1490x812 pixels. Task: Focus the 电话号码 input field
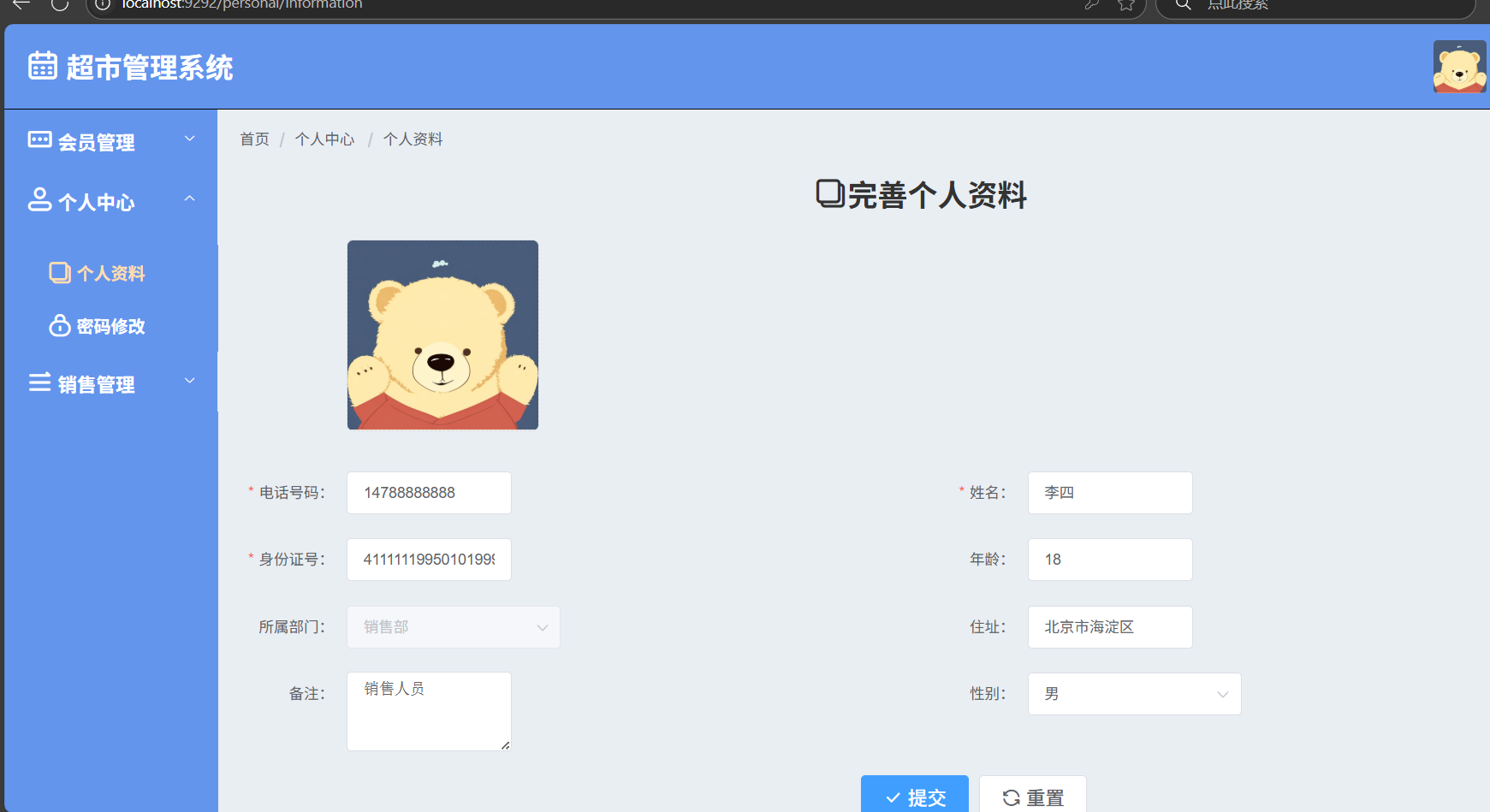pos(429,493)
